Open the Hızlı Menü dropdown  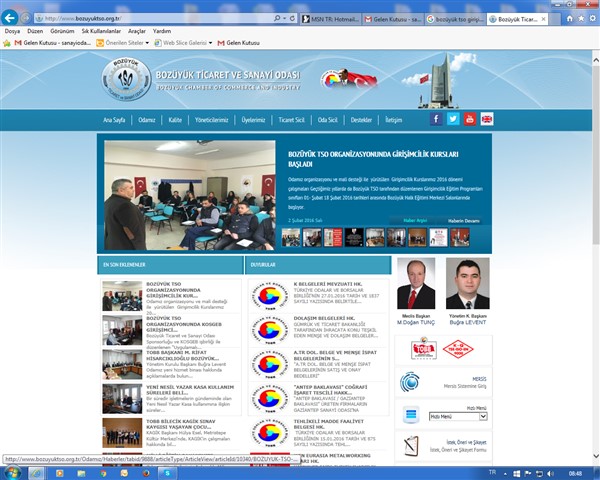(458, 416)
